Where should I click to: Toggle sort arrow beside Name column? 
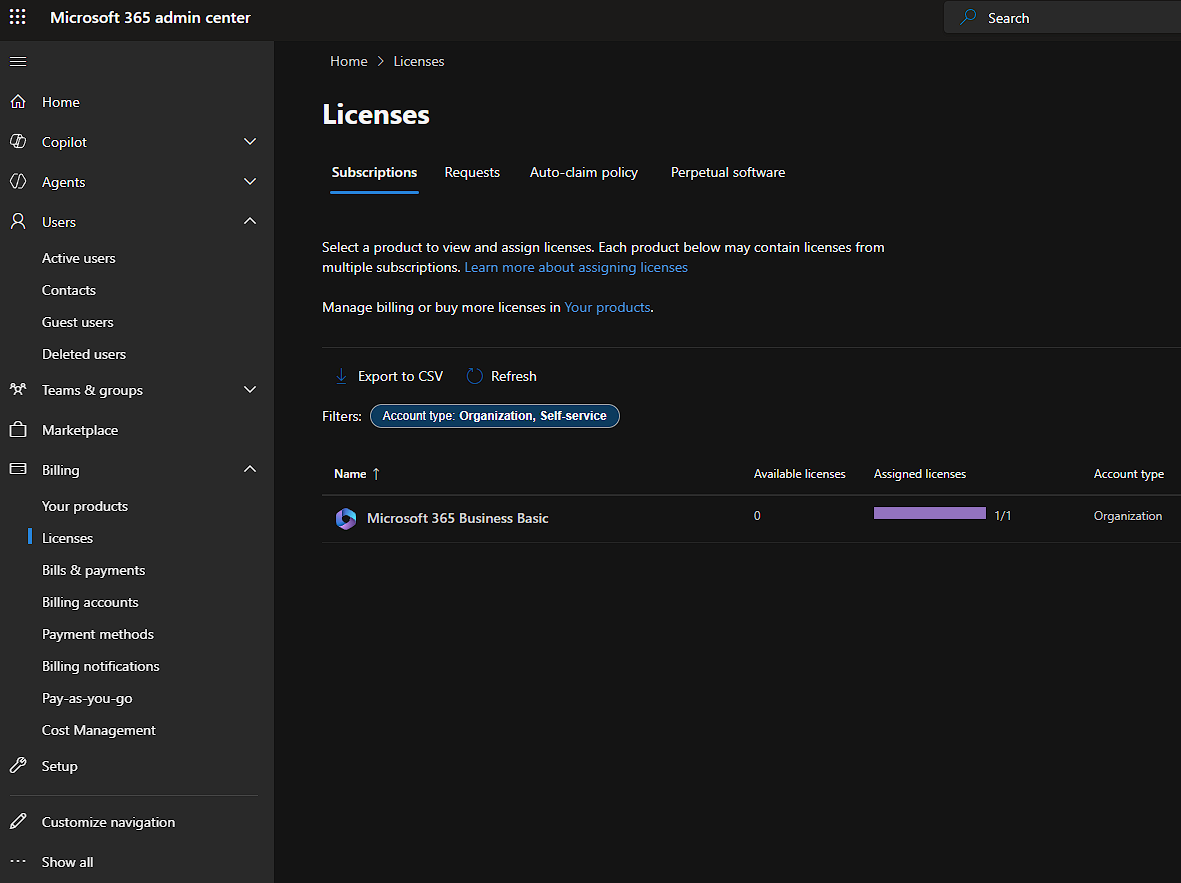(x=376, y=474)
